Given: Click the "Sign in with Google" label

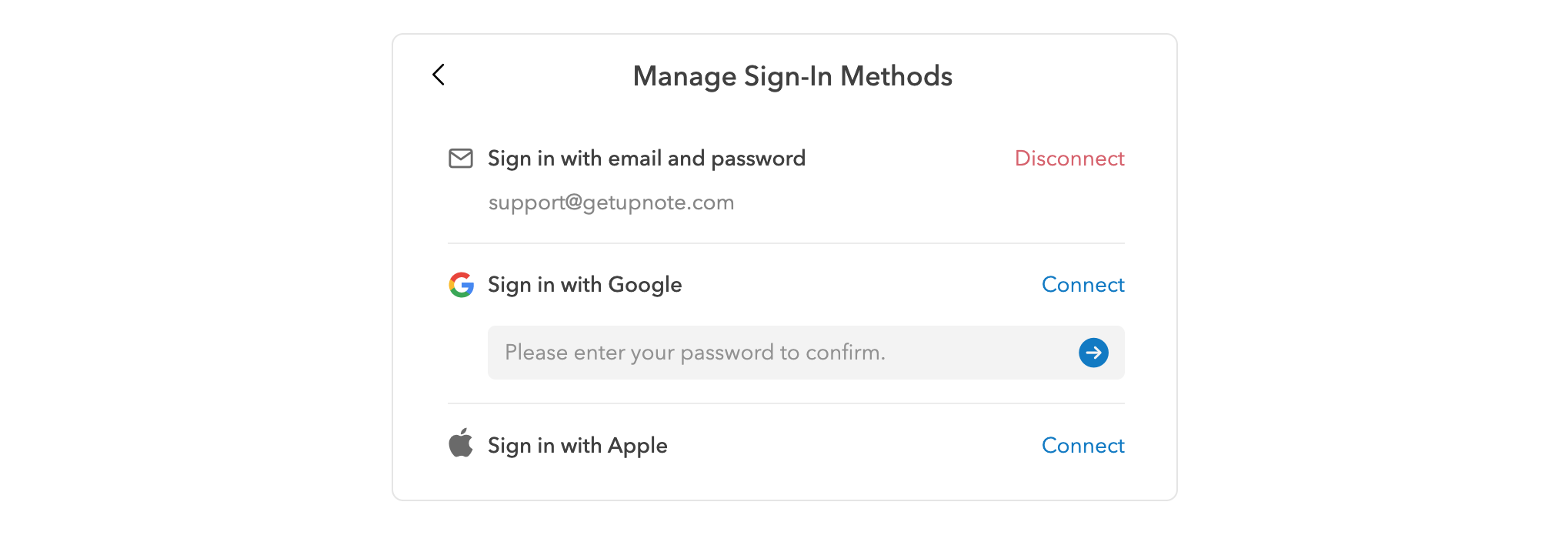Looking at the screenshot, I should [x=585, y=285].
